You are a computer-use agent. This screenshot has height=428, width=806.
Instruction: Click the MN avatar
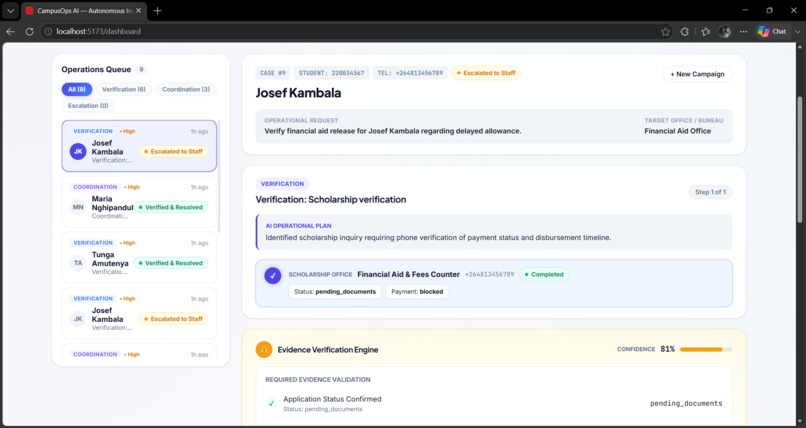pyautogui.click(x=78, y=208)
